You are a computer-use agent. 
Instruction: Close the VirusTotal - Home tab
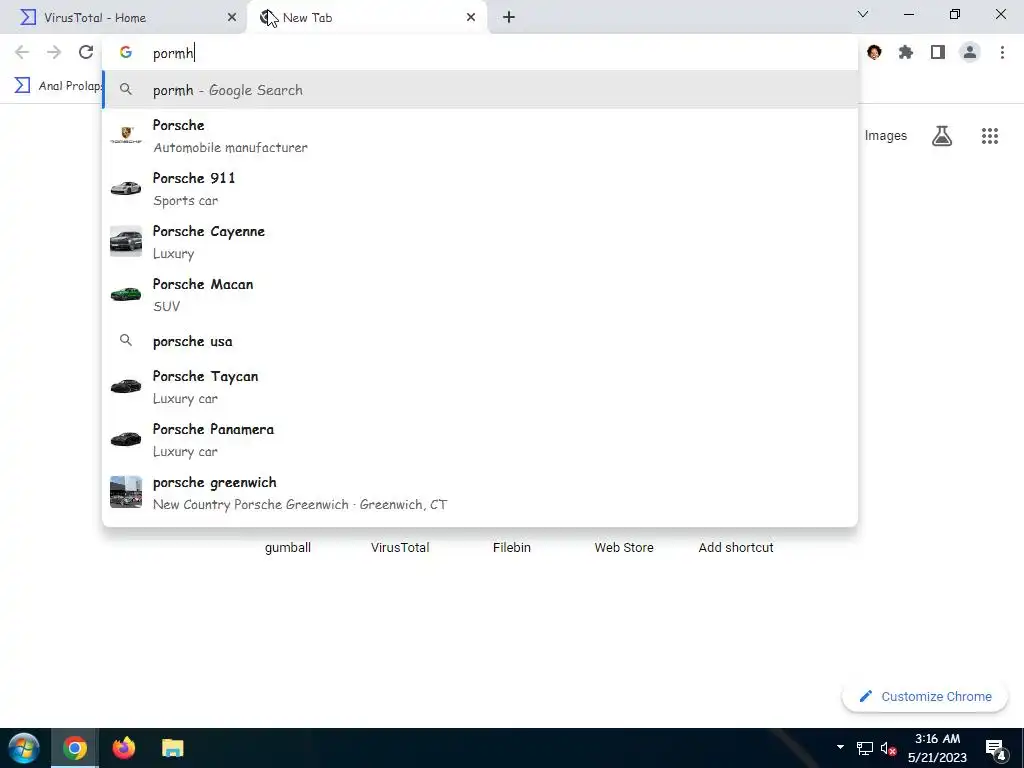232,18
